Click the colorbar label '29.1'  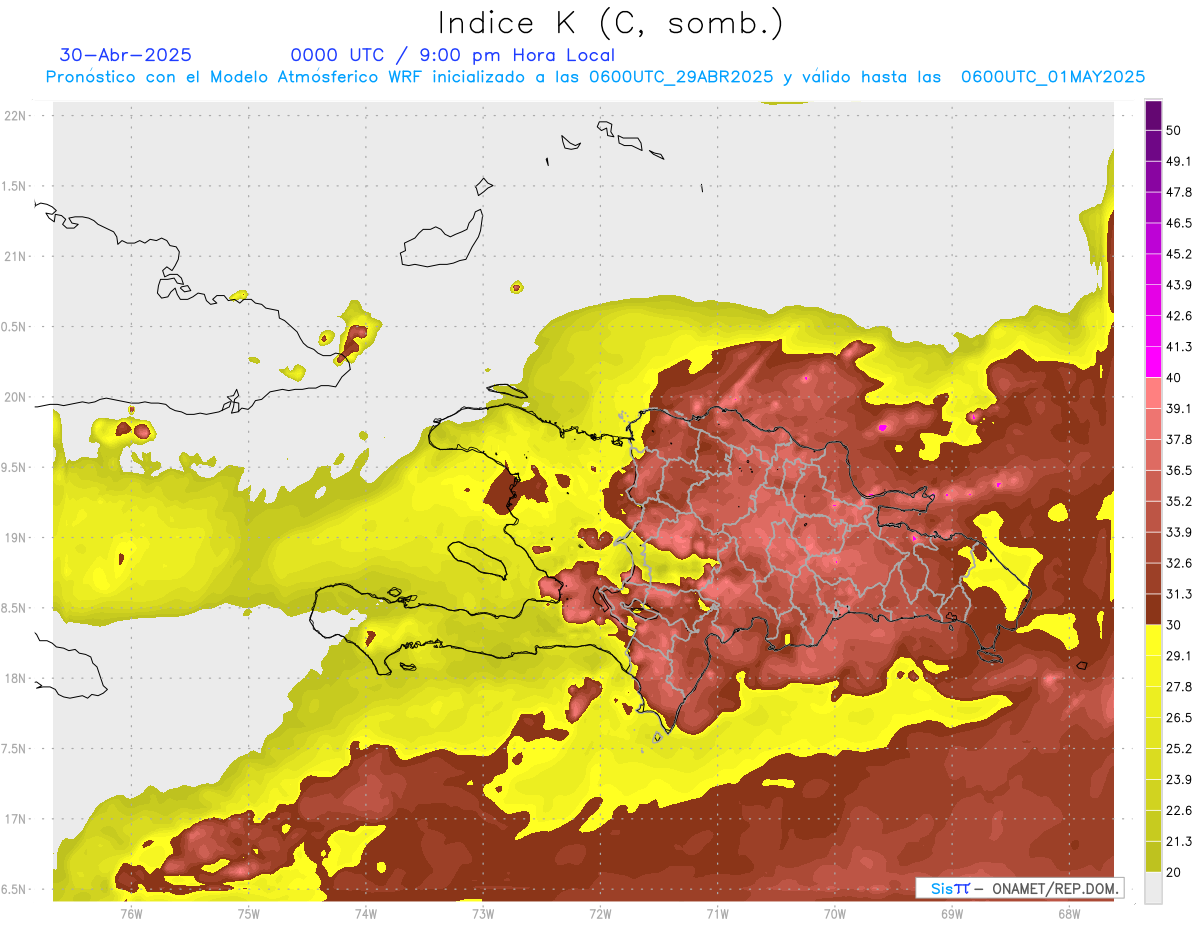1179,656
